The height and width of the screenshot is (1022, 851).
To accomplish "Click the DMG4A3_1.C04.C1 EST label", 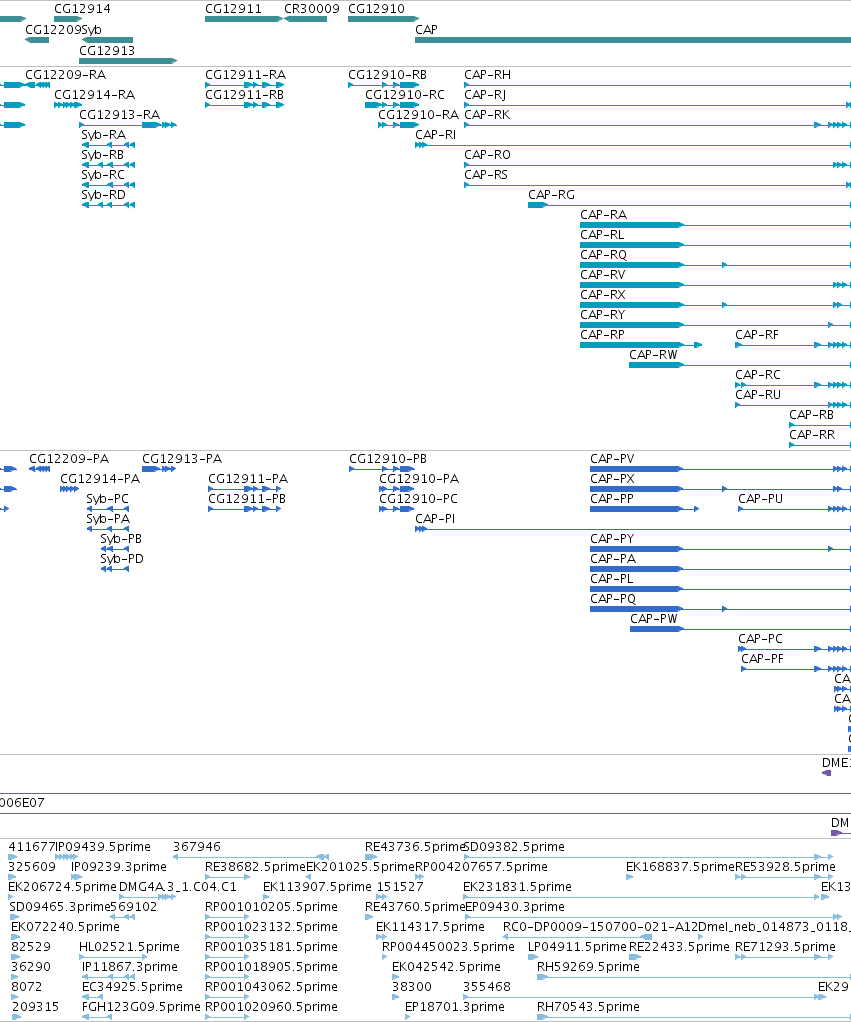I will pyautogui.click(x=177, y=886).
